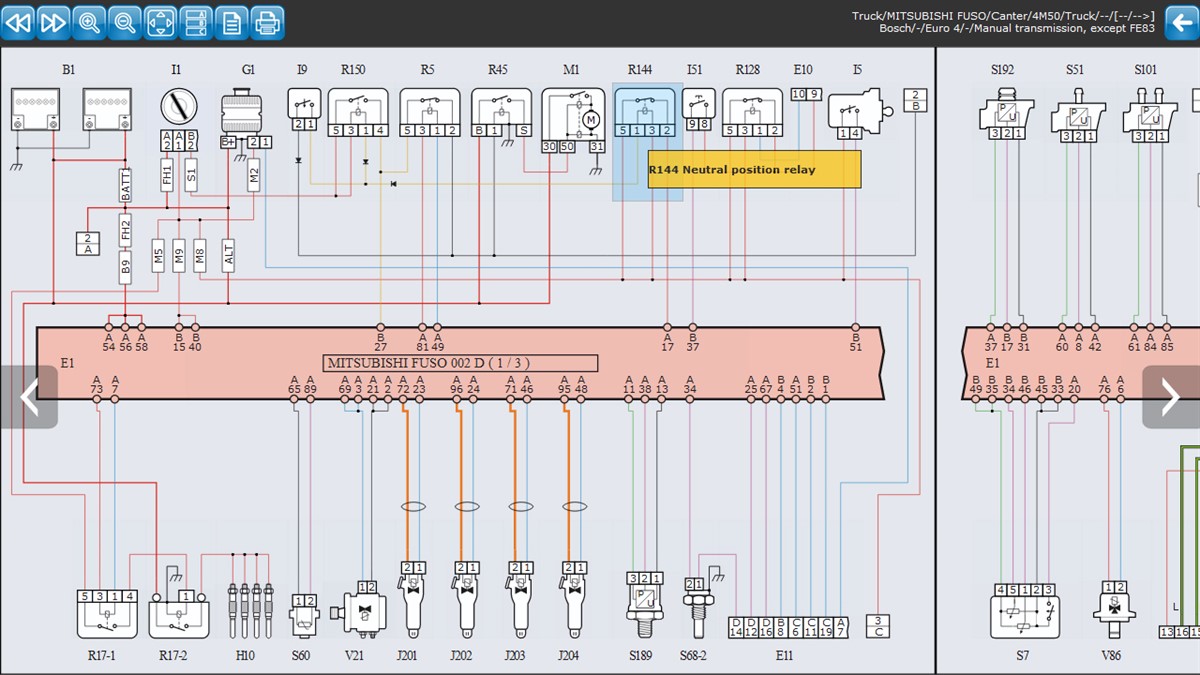Click the E11 connector pin block
Screen dimensions: 1200x675
coord(788,627)
